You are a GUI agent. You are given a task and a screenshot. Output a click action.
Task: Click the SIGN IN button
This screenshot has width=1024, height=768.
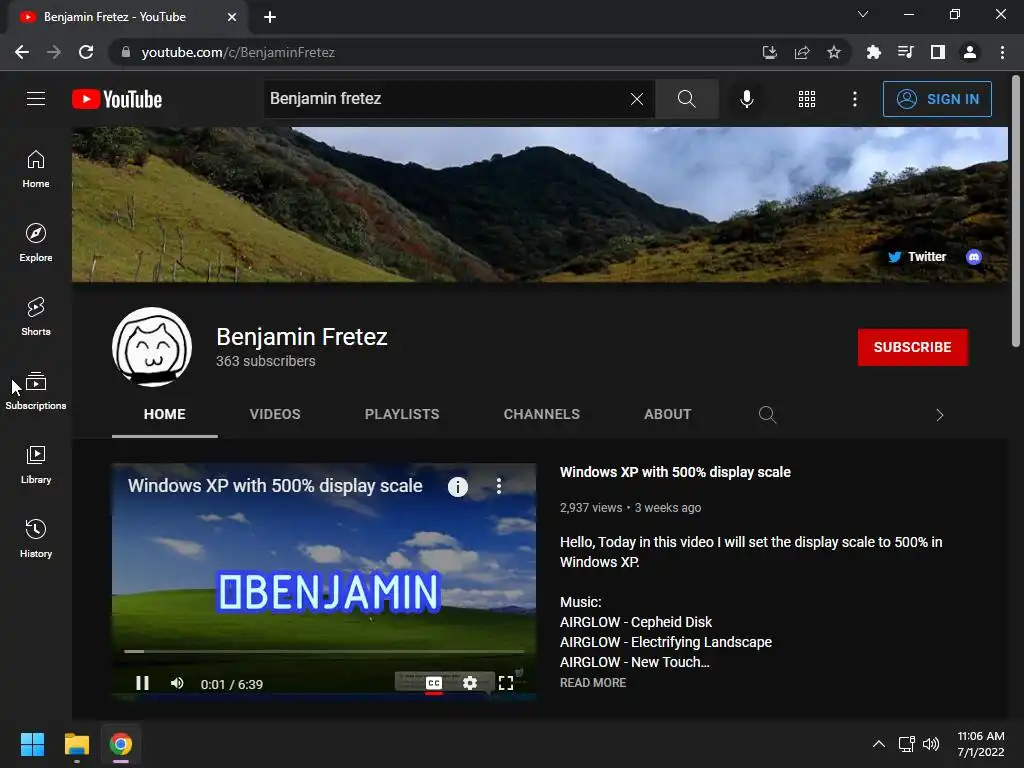tap(937, 99)
